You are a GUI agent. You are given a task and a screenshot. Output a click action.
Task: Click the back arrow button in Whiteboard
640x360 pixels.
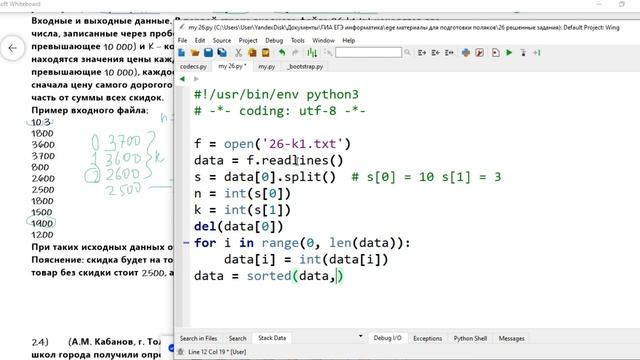tap(13, 48)
